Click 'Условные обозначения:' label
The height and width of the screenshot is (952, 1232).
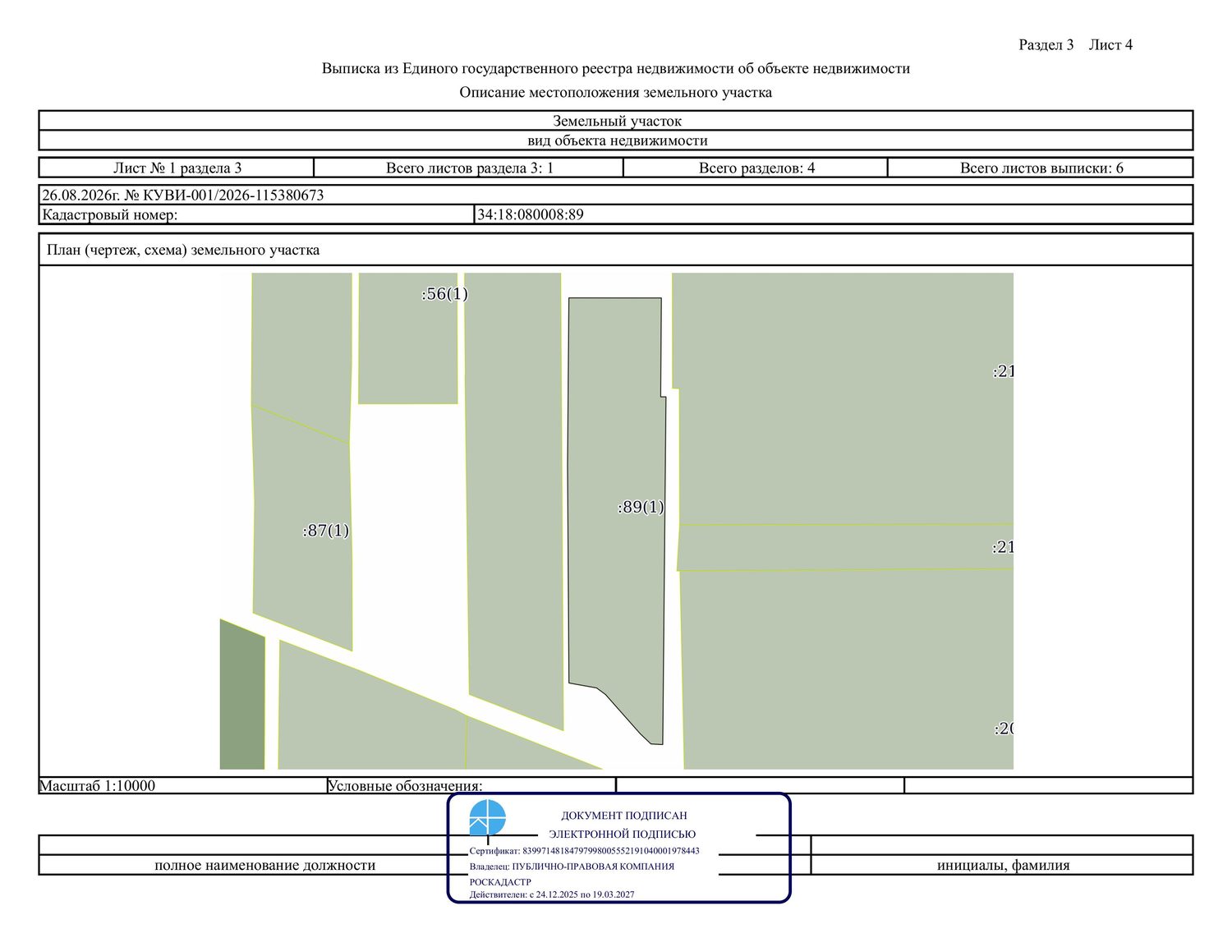(405, 785)
